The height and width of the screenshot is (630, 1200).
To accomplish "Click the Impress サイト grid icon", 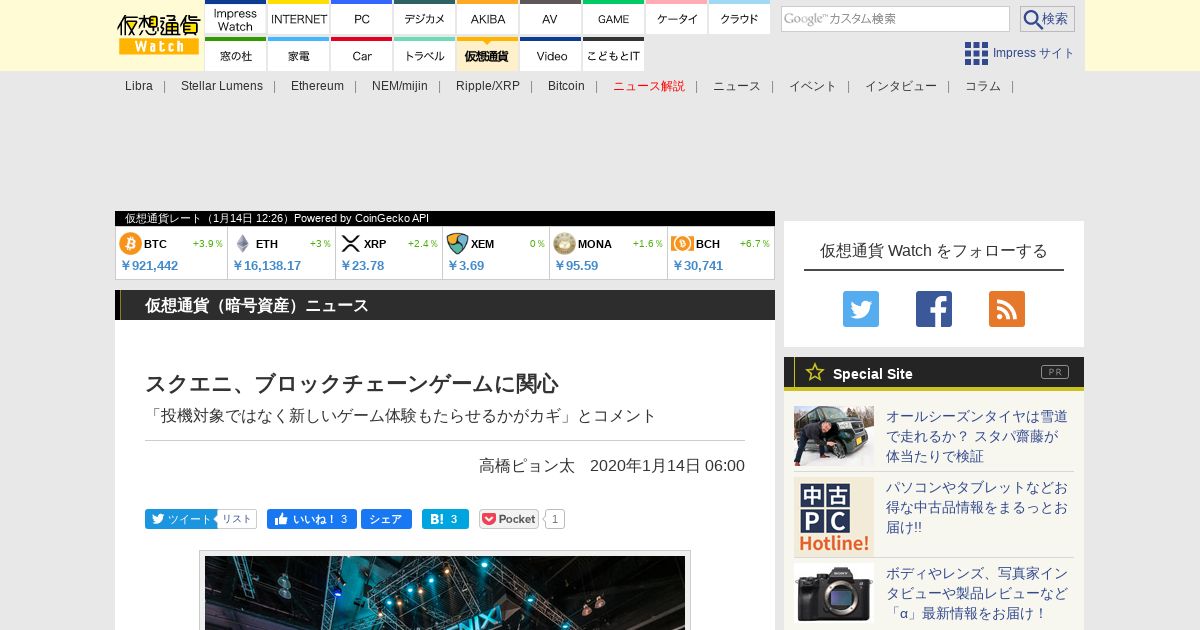I will (976, 53).
